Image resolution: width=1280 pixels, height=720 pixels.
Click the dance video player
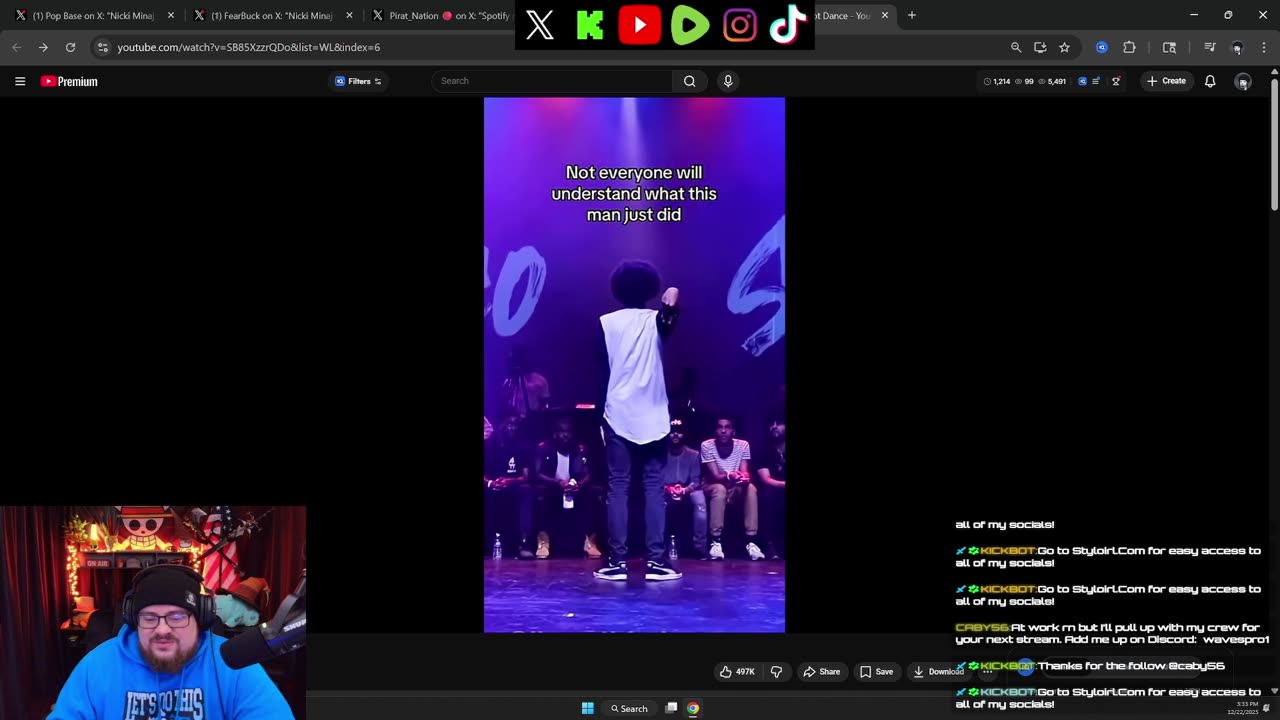(x=634, y=365)
